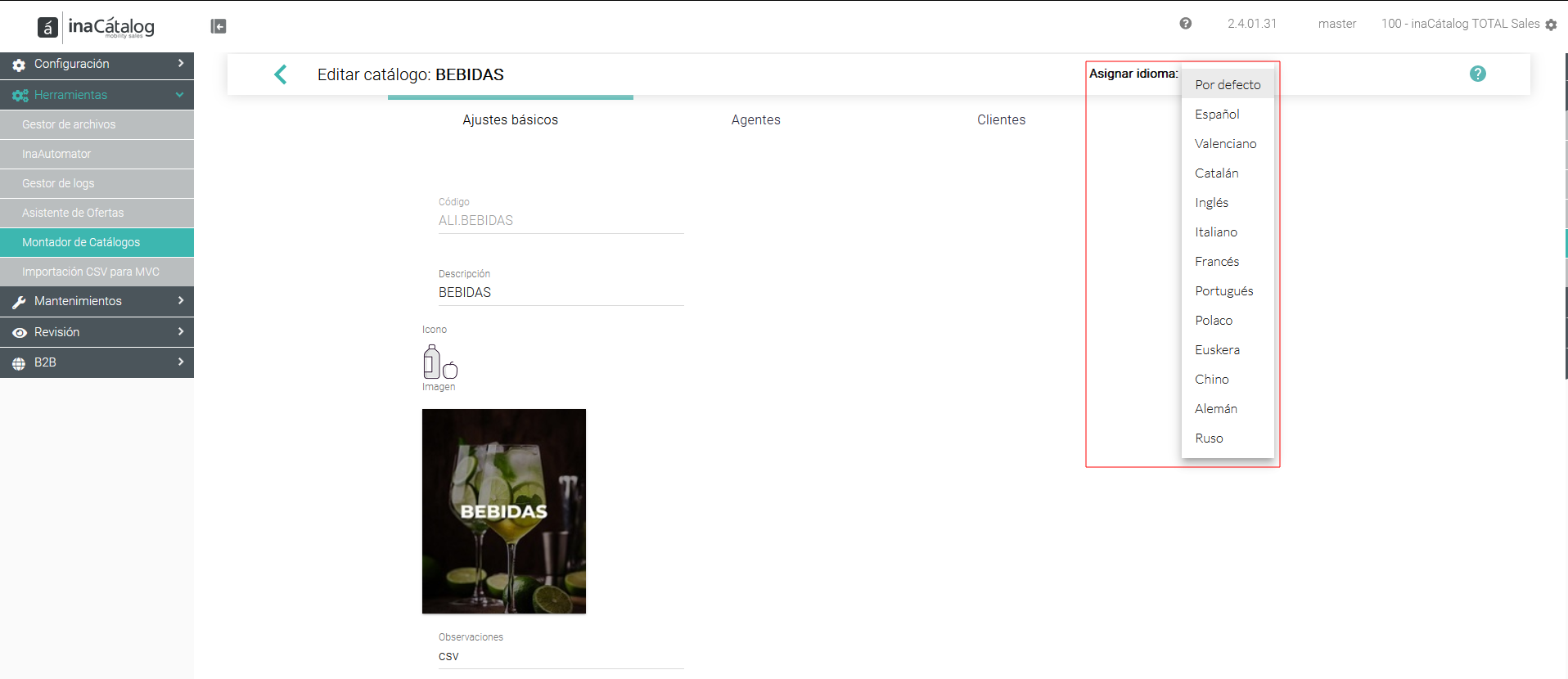Choose Español from the language list
This screenshot has height=679, width=1568.
click(x=1228, y=114)
